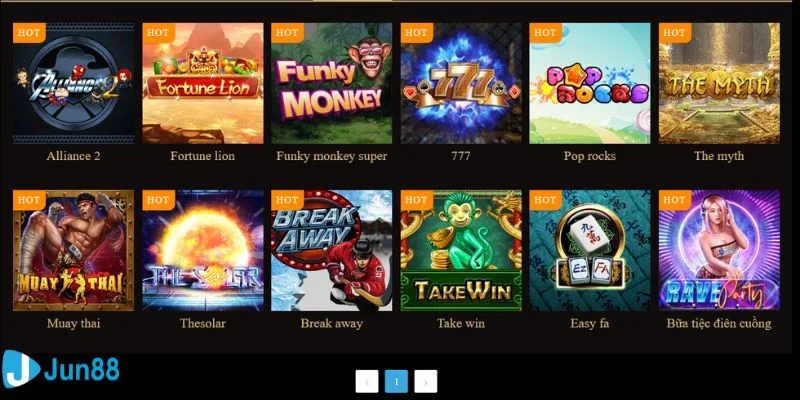Launch the Fortune Lion slot game
This screenshot has width=800, height=400.
click(x=203, y=83)
